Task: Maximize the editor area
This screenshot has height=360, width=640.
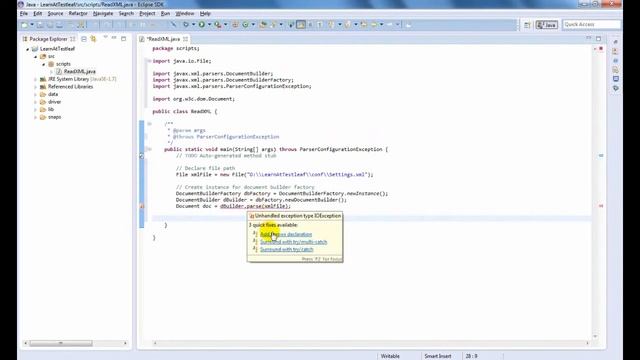Action: [x=598, y=38]
